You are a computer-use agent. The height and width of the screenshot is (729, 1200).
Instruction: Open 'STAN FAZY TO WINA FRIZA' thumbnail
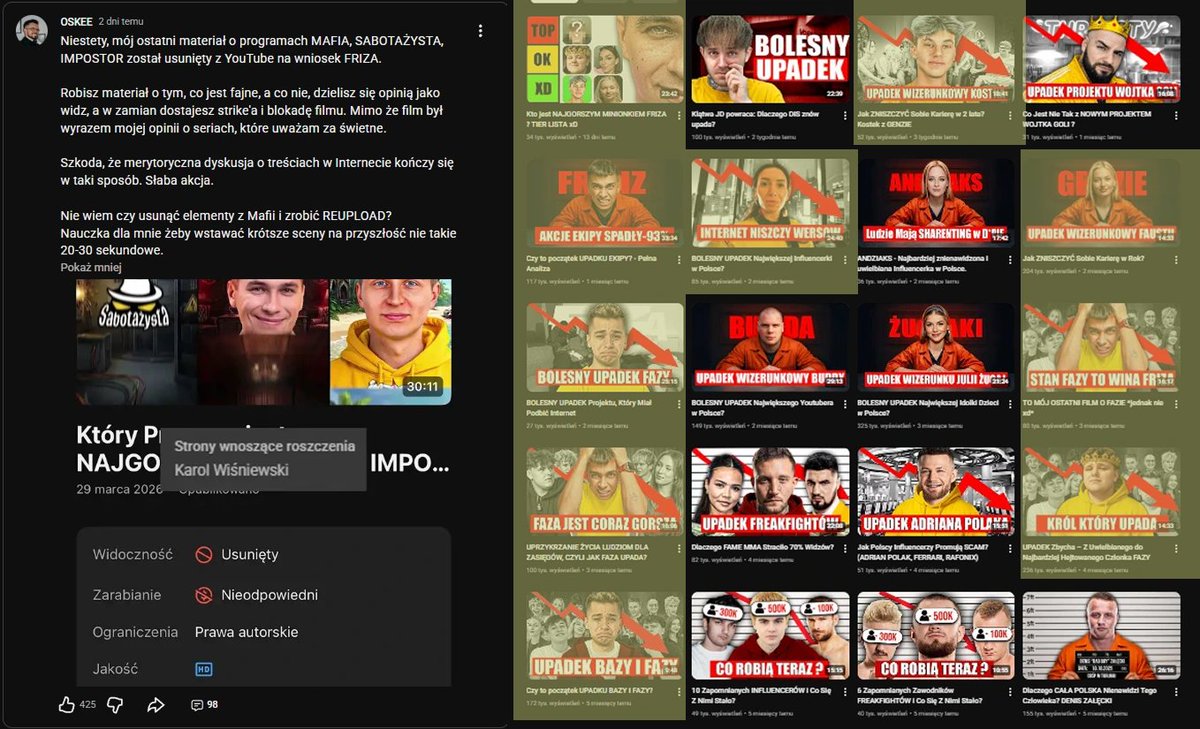[1102, 347]
